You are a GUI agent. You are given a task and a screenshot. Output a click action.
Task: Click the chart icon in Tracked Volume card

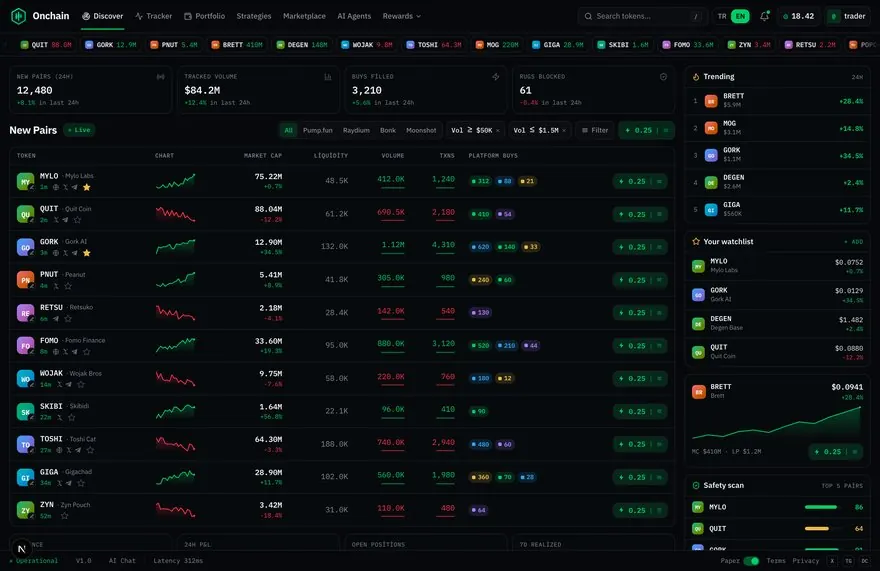tap(328, 77)
